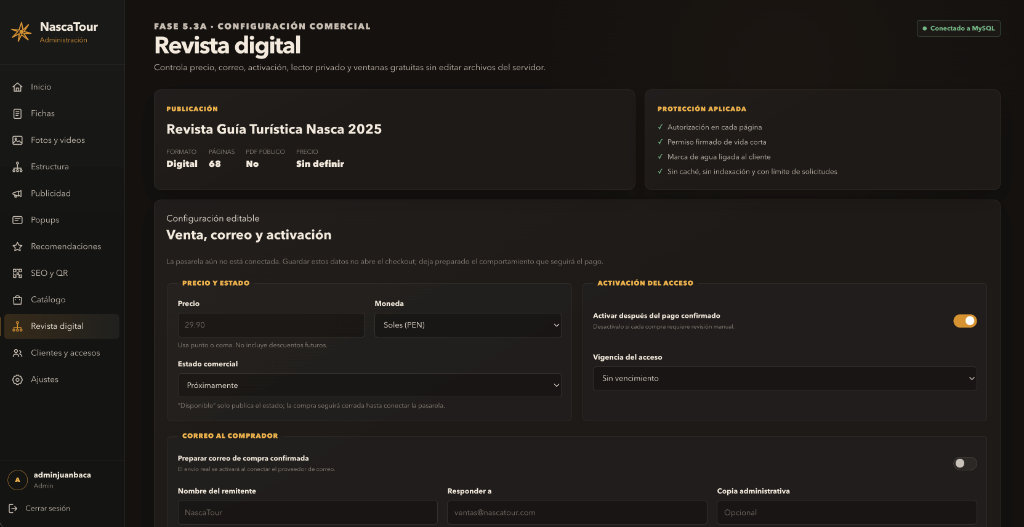Image resolution: width=1024 pixels, height=527 pixels.
Task: Click the Clientes y accesos people icon
Action: coord(18,353)
